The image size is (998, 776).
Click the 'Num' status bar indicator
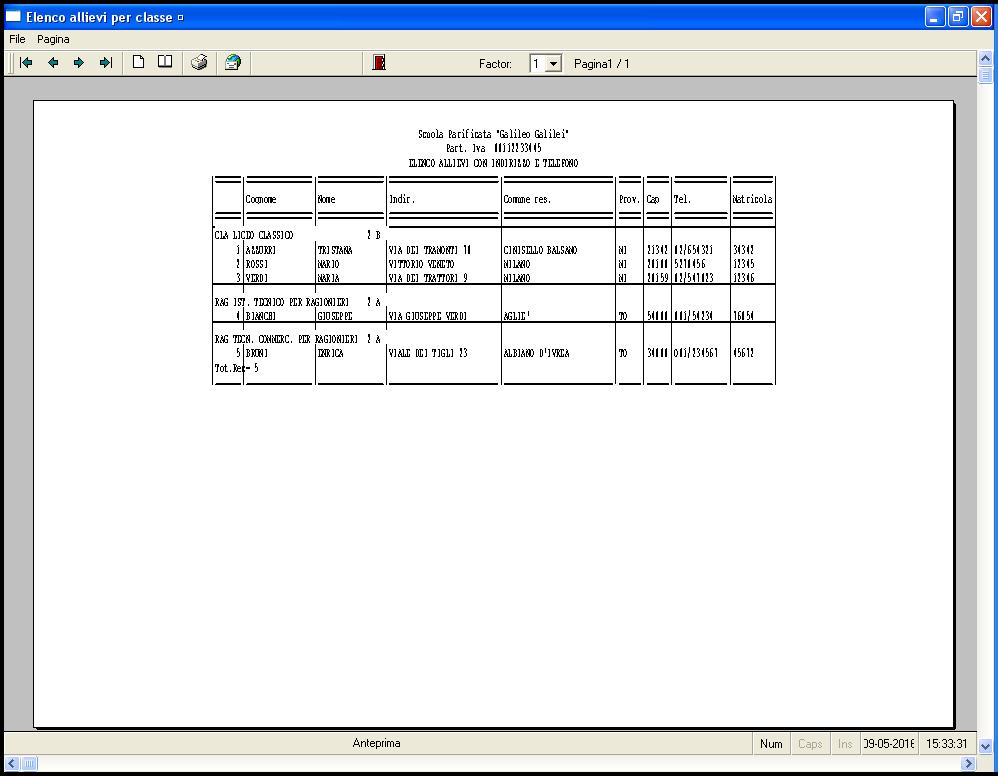[x=771, y=744]
